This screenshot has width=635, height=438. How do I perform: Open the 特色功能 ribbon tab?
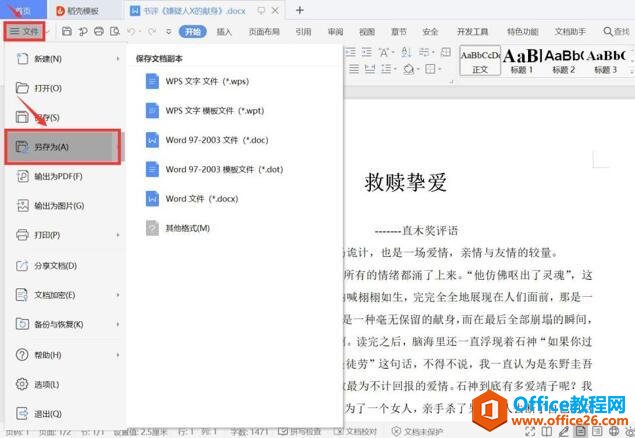pyautogui.click(x=522, y=32)
